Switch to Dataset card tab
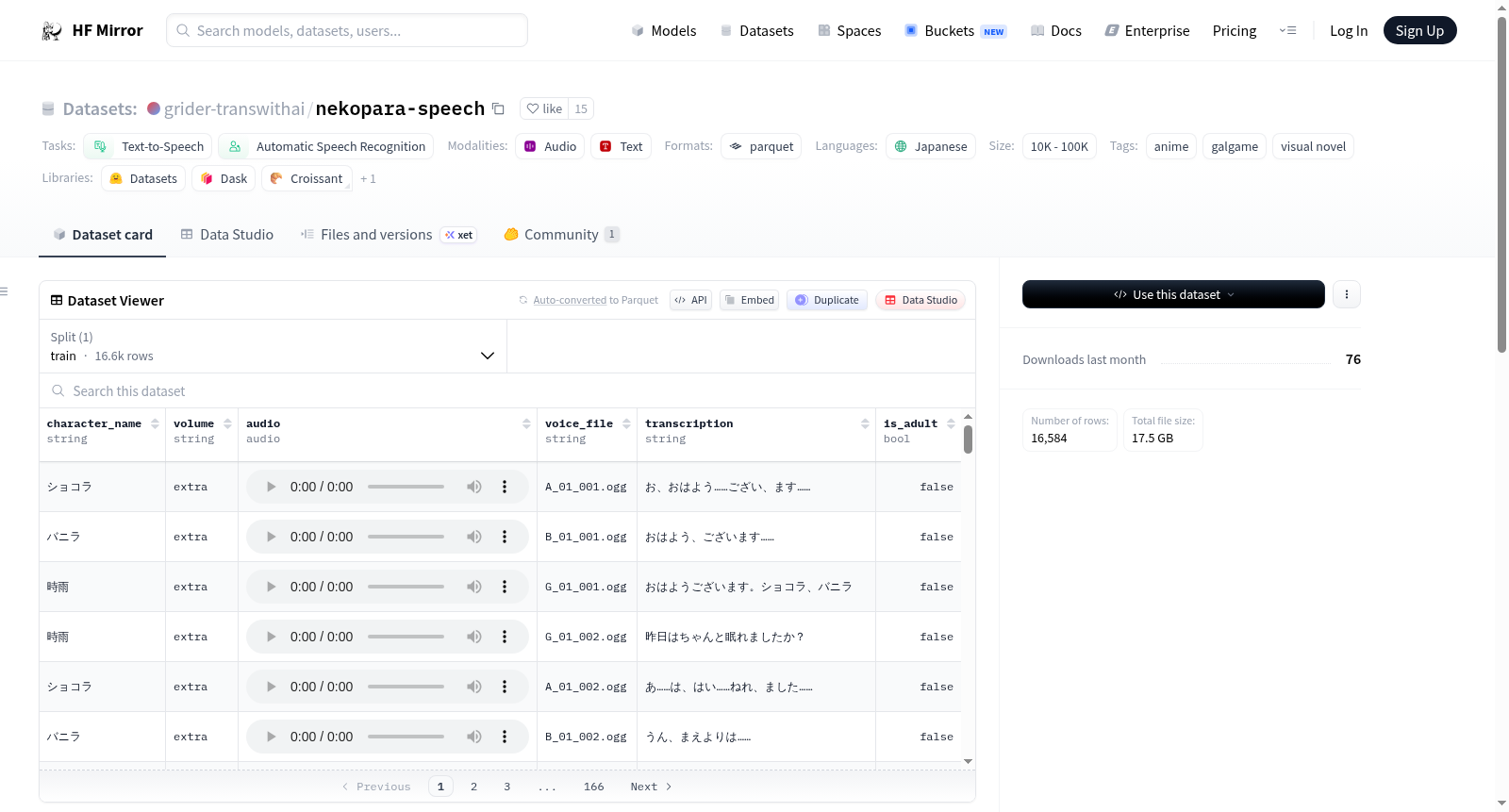 point(102,235)
